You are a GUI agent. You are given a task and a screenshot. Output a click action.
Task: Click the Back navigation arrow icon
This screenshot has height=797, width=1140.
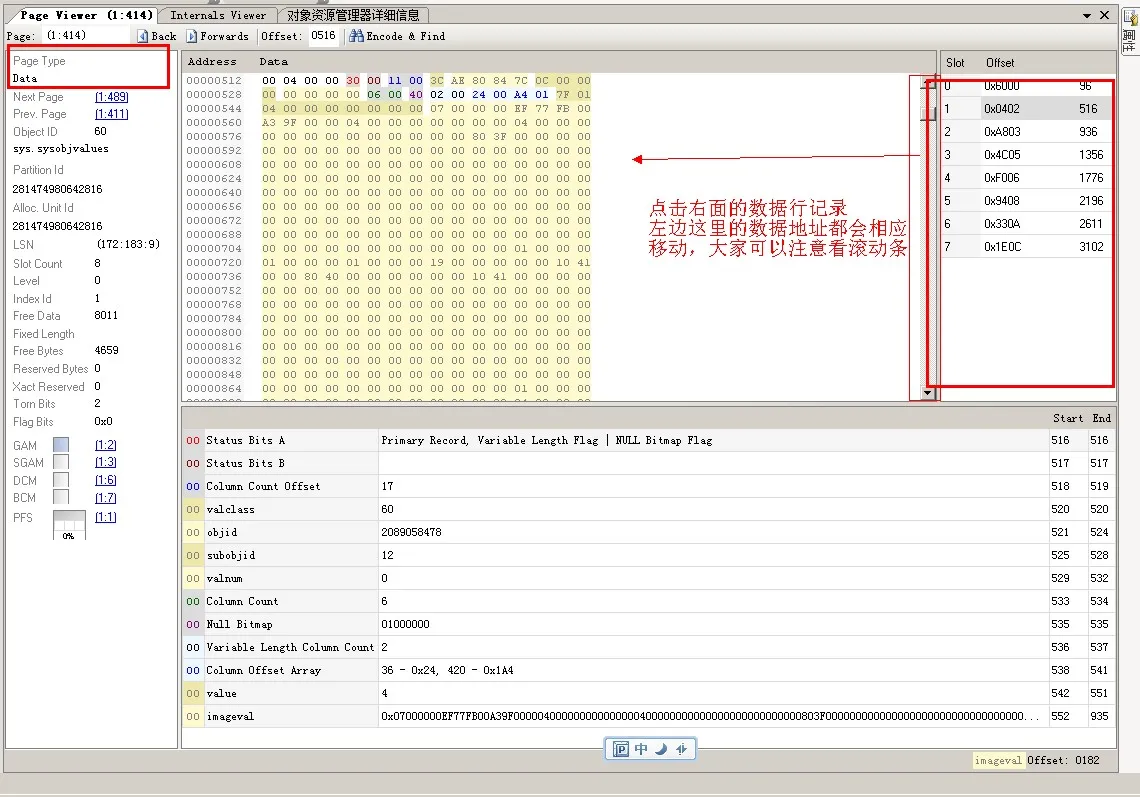coord(143,36)
